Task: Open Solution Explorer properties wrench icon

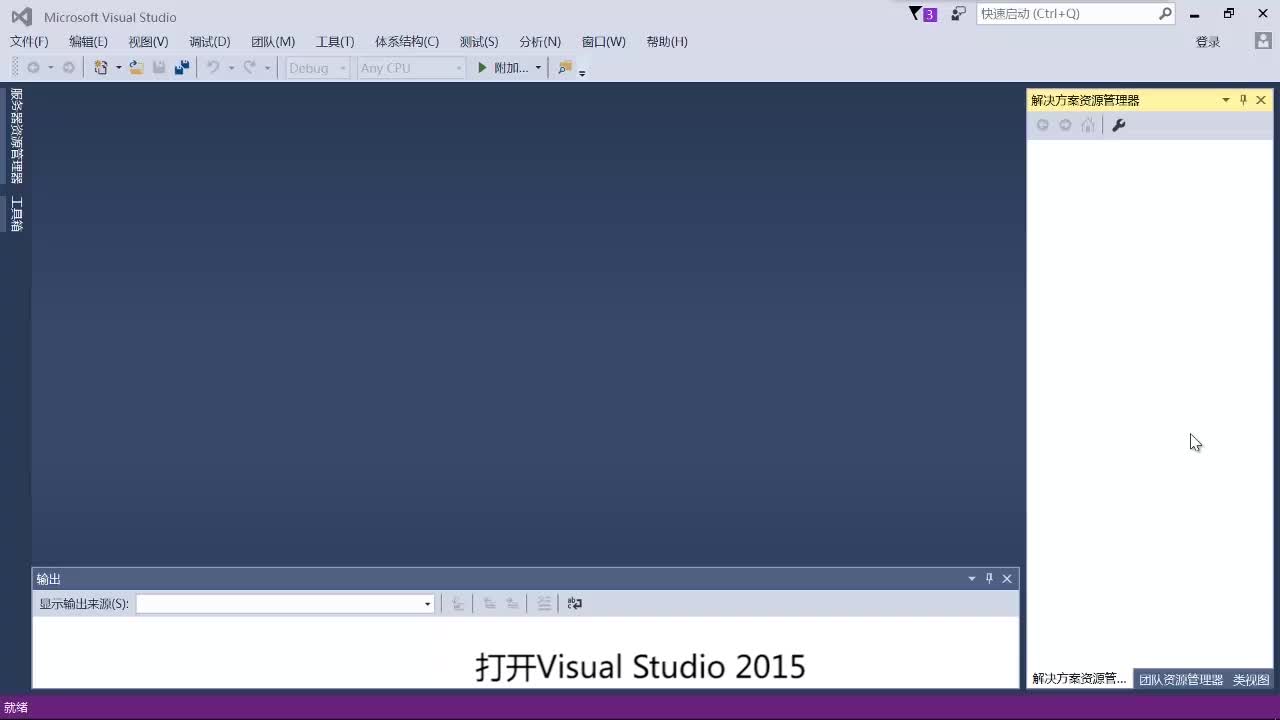Action: tap(1119, 125)
